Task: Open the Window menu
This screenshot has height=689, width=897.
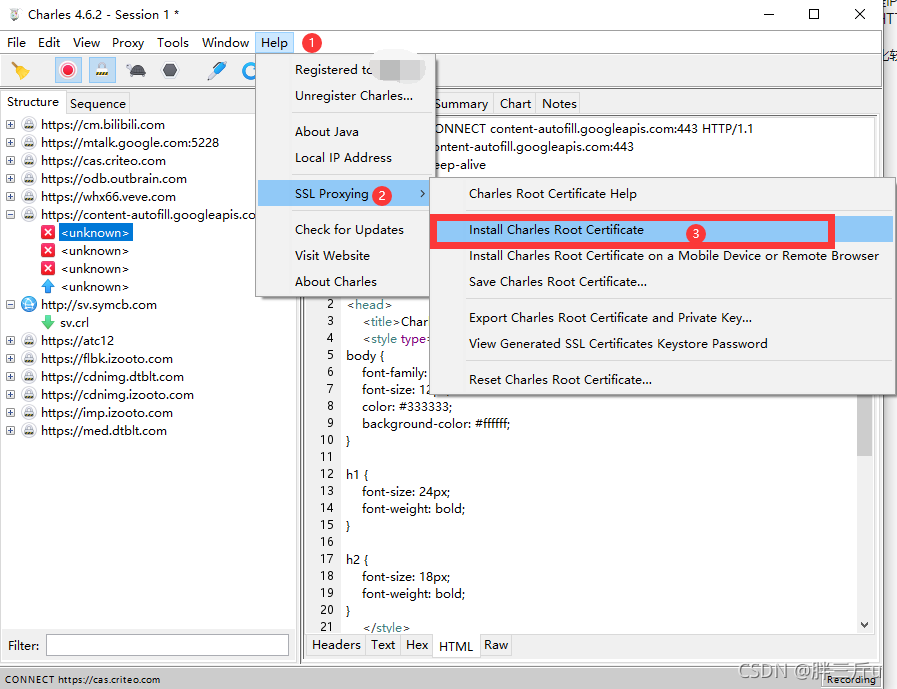Action: pos(225,42)
